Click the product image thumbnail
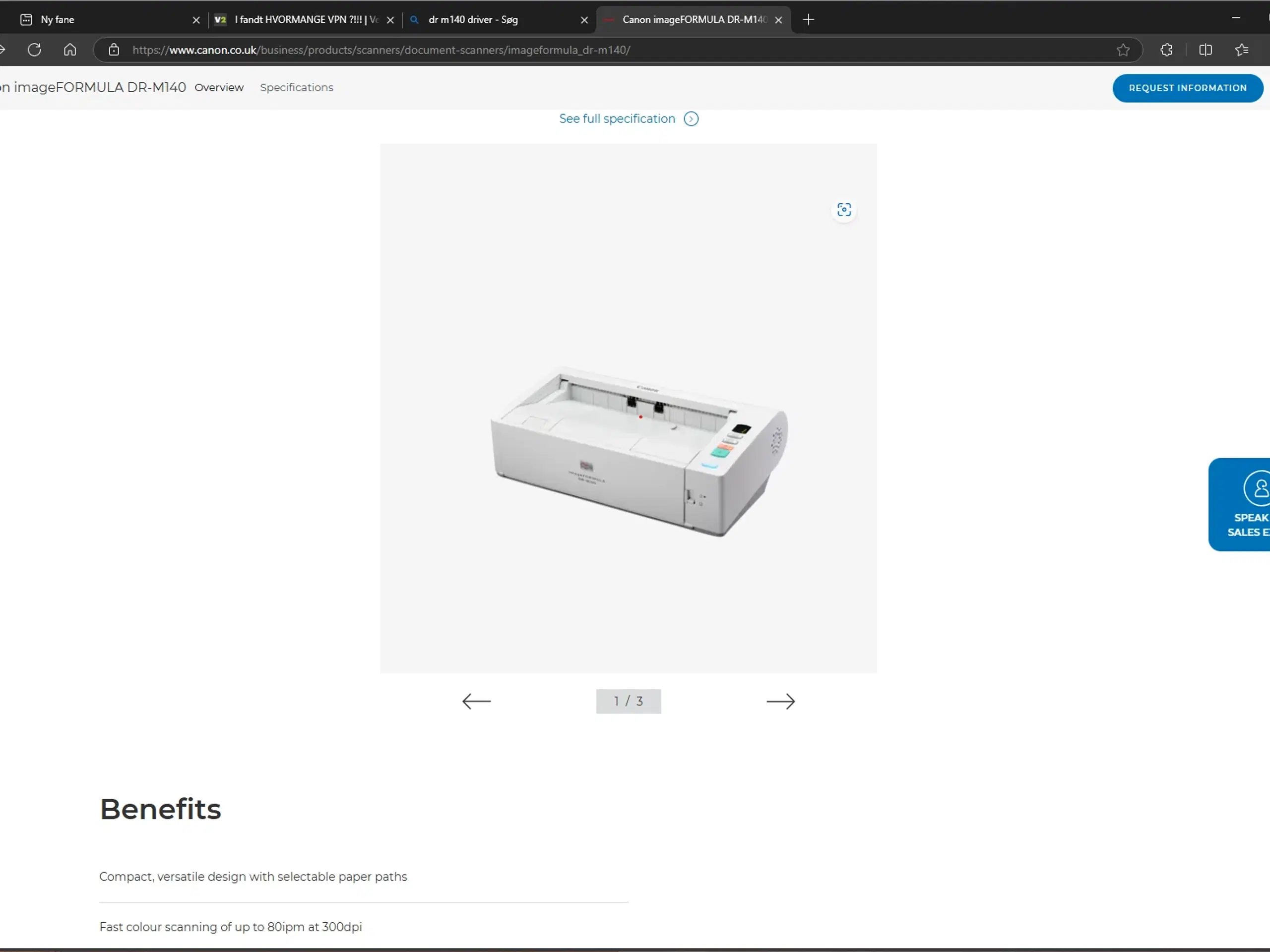Viewport: 1270px width, 952px height. (x=629, y=408)
